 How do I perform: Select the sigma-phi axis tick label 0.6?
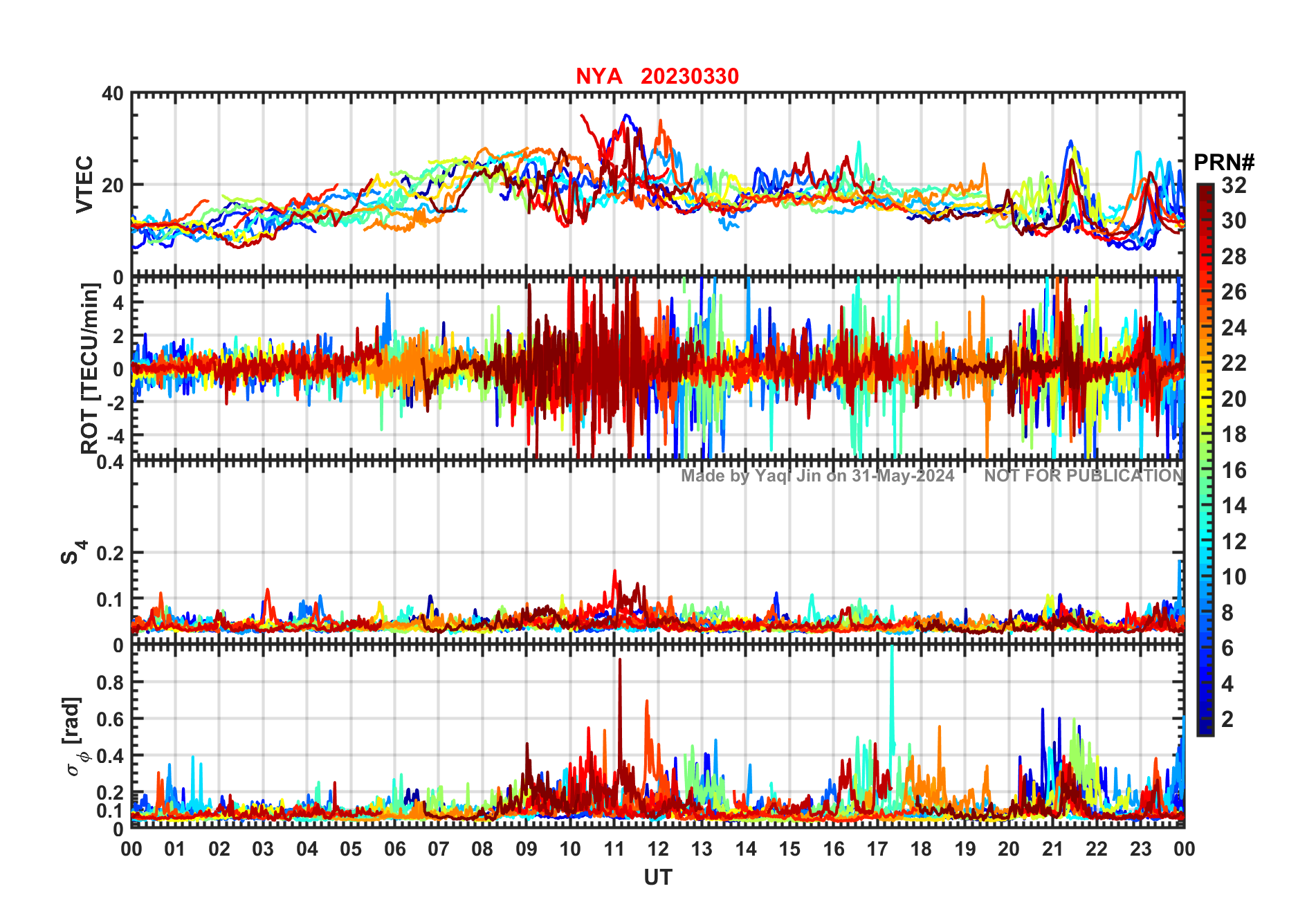click(x=110, y=719)
